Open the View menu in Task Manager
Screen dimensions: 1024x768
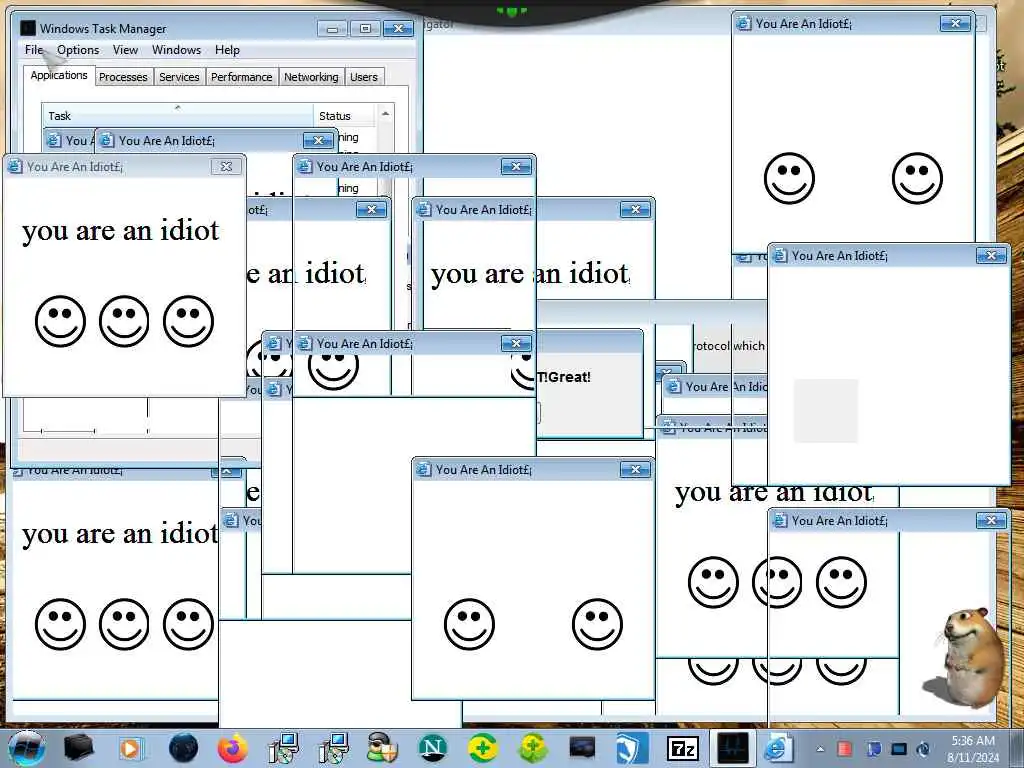125,50
